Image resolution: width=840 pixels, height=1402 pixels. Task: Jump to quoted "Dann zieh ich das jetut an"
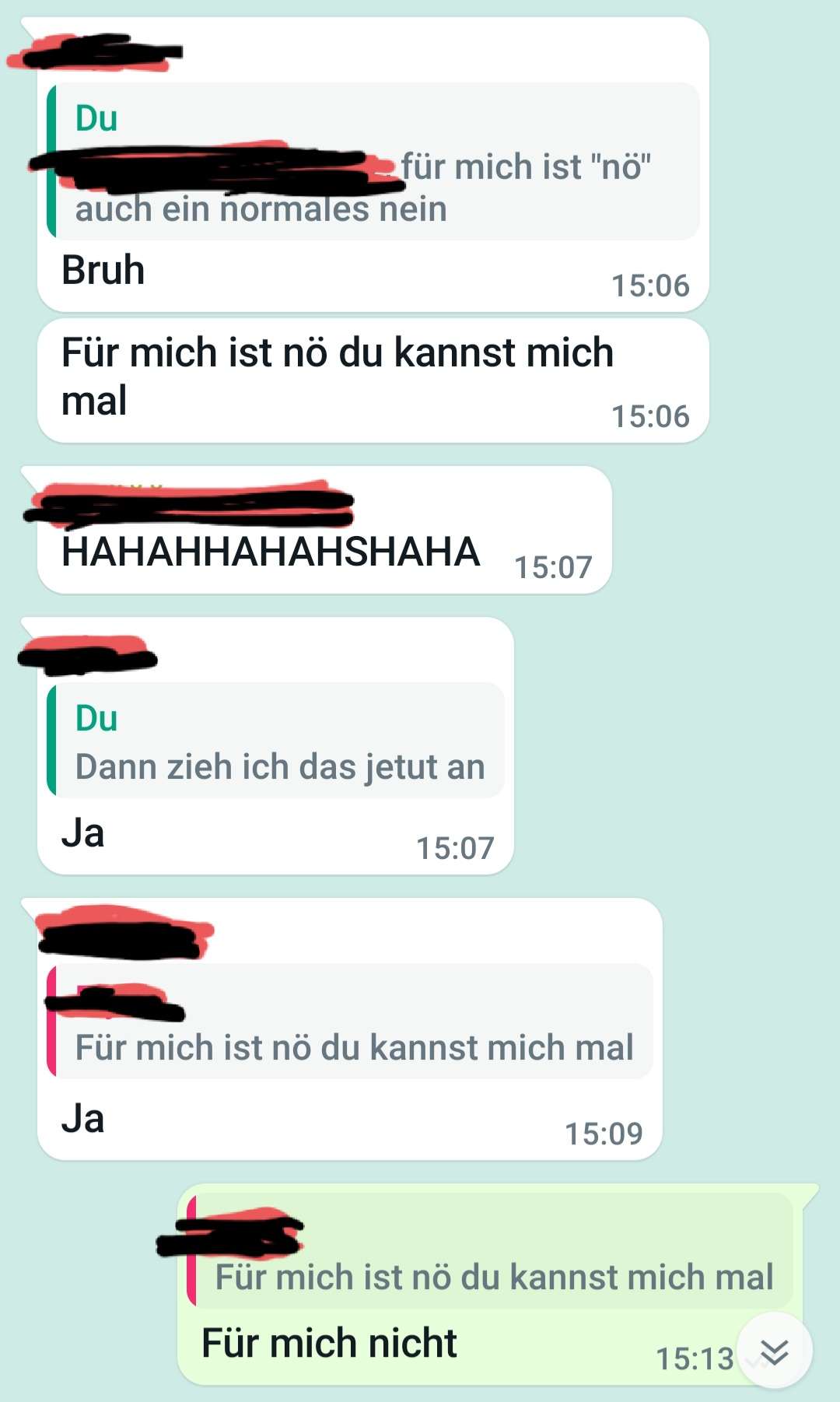tap(275, 740)
